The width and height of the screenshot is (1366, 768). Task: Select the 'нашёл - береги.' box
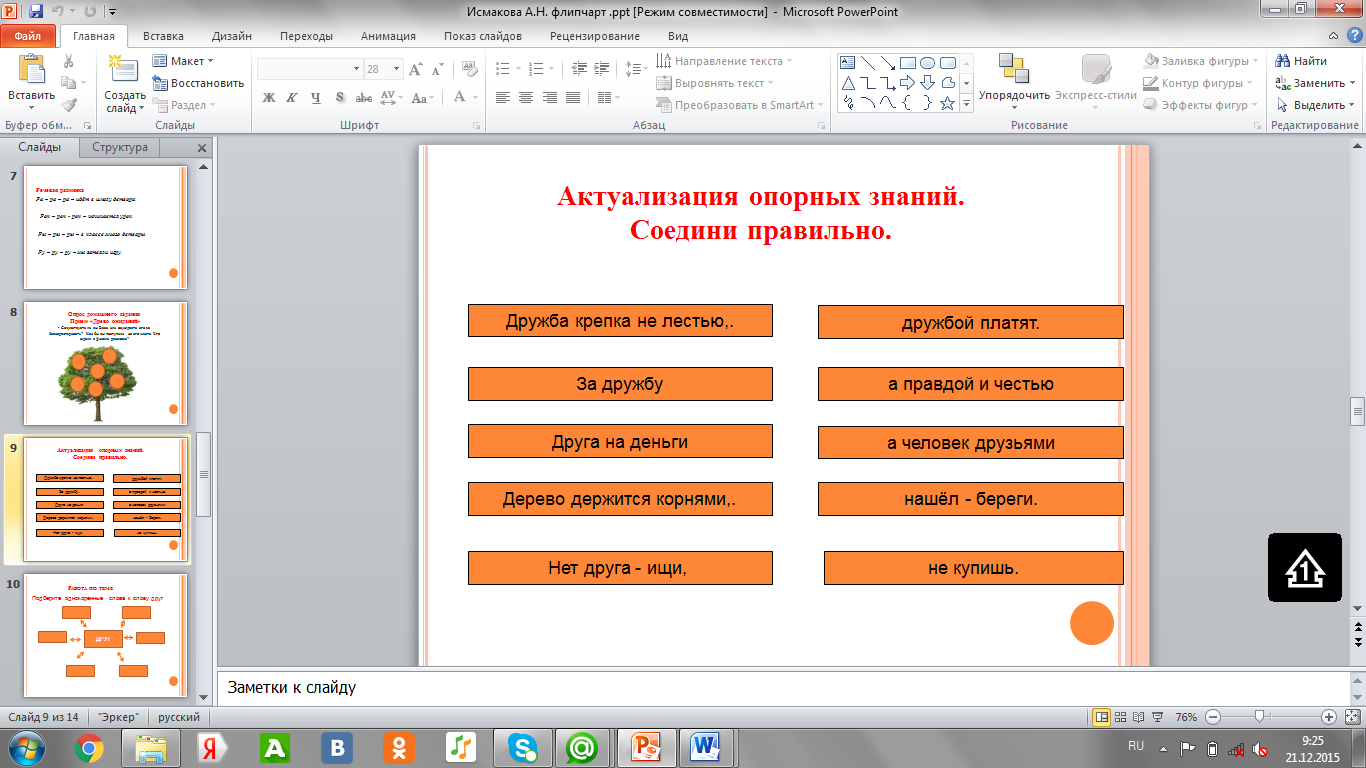970,499
